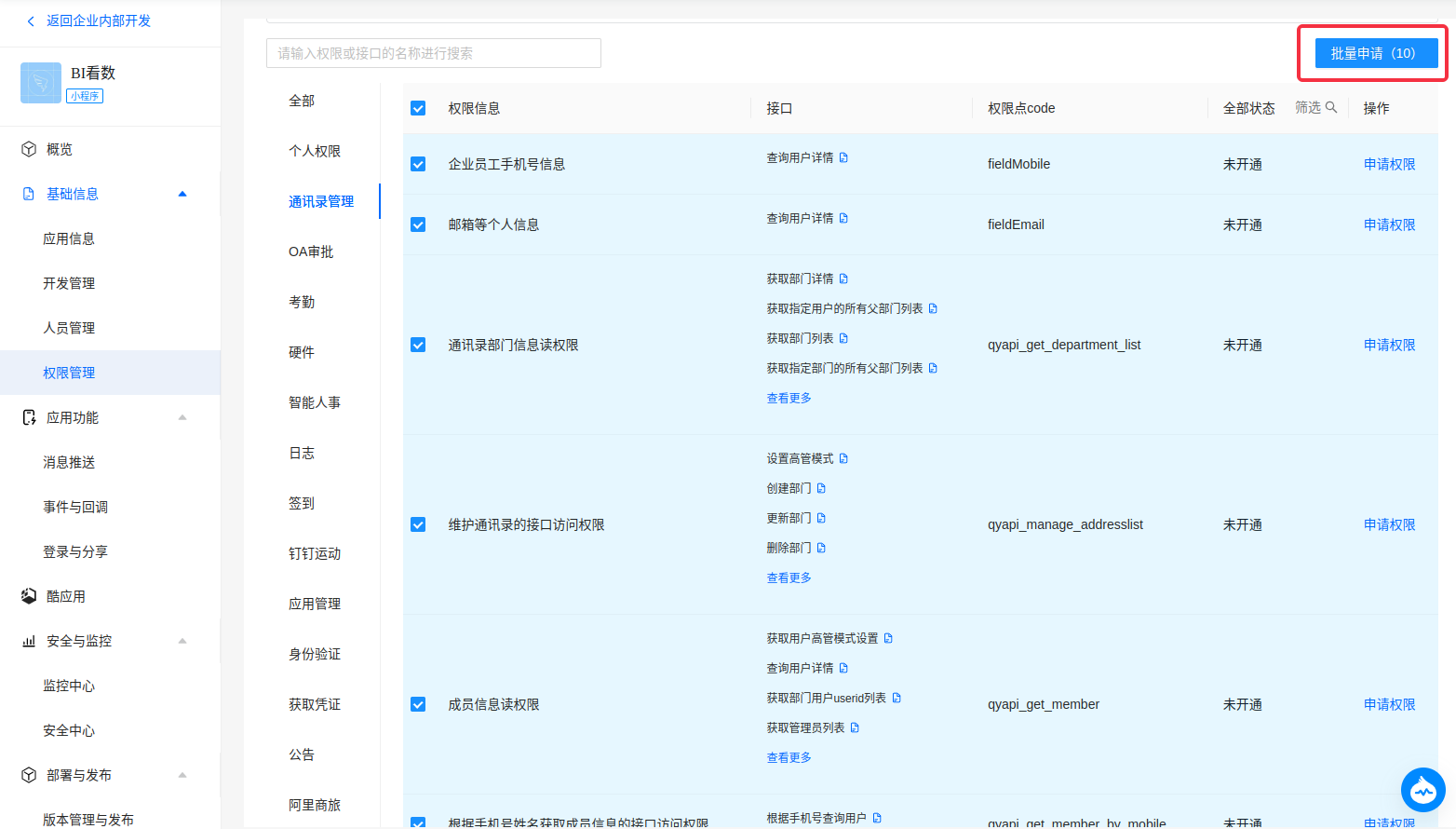Click doc icon beside 设置高管模式
This screenshot has width=1456, height=829.
tap(843, 458)
